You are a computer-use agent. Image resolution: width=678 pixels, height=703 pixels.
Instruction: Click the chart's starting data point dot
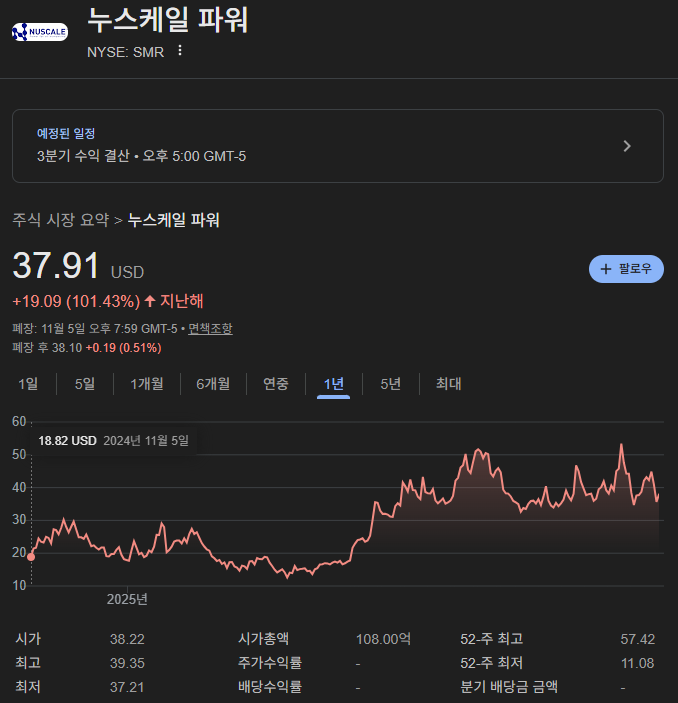pyautogui.click(x=31, y=556)
